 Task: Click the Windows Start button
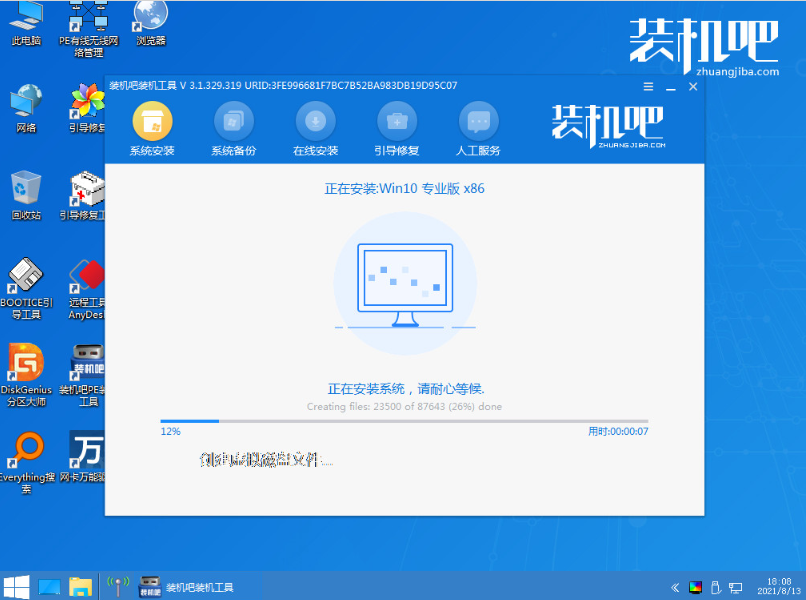tap(15, 588)
